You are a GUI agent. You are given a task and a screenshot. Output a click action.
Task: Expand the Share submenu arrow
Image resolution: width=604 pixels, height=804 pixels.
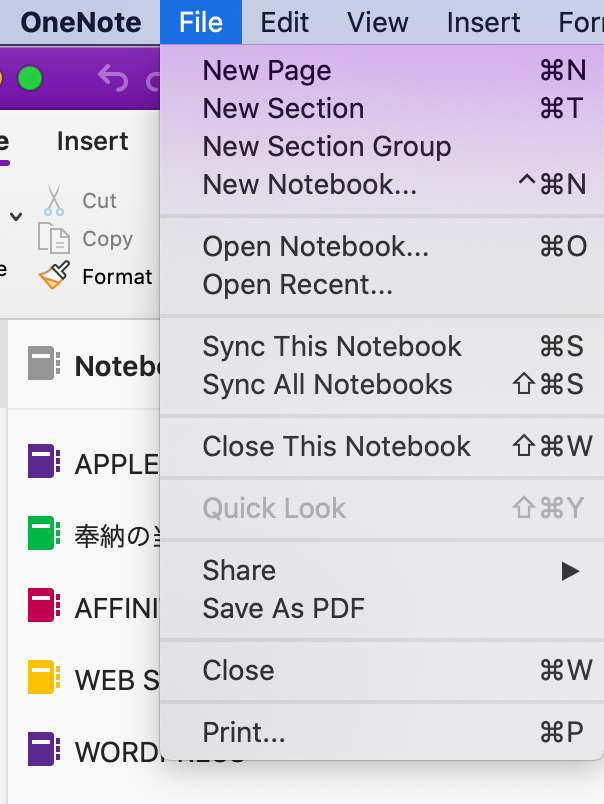pyautogui.click(x=570, y=571)
